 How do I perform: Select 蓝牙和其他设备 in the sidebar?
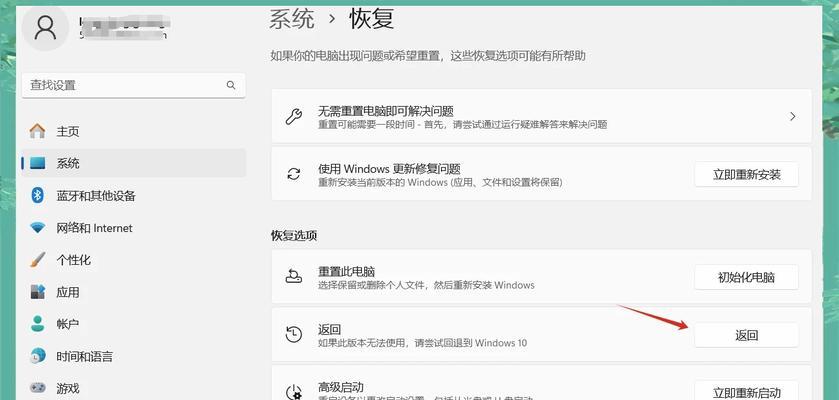pyautogui.click(x=133, y=195)
